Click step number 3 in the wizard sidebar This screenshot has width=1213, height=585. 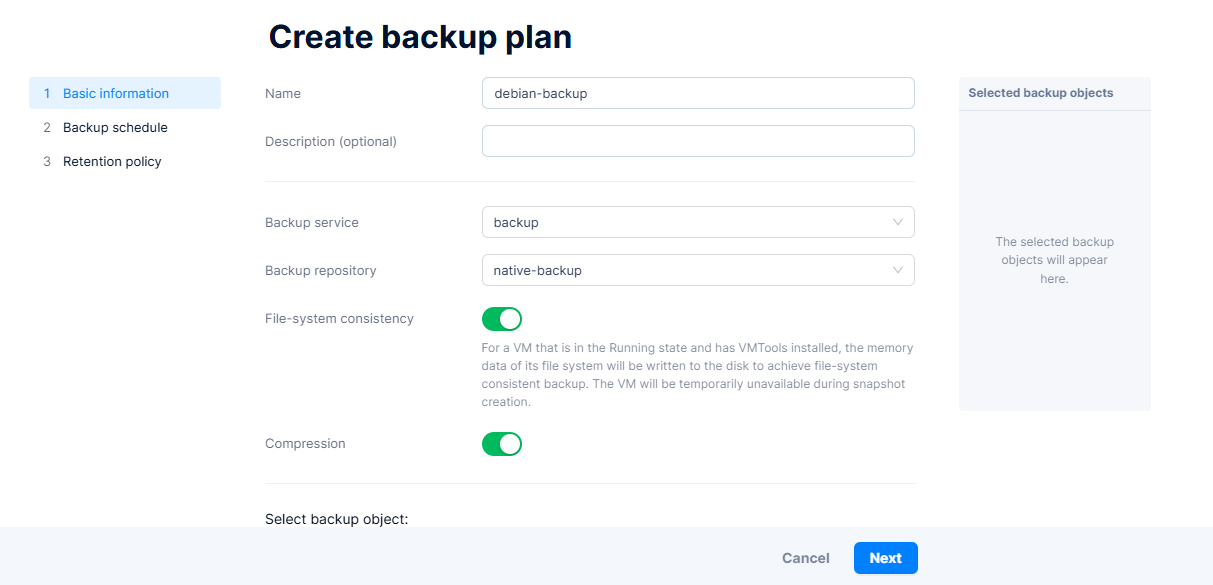[47, 161]
